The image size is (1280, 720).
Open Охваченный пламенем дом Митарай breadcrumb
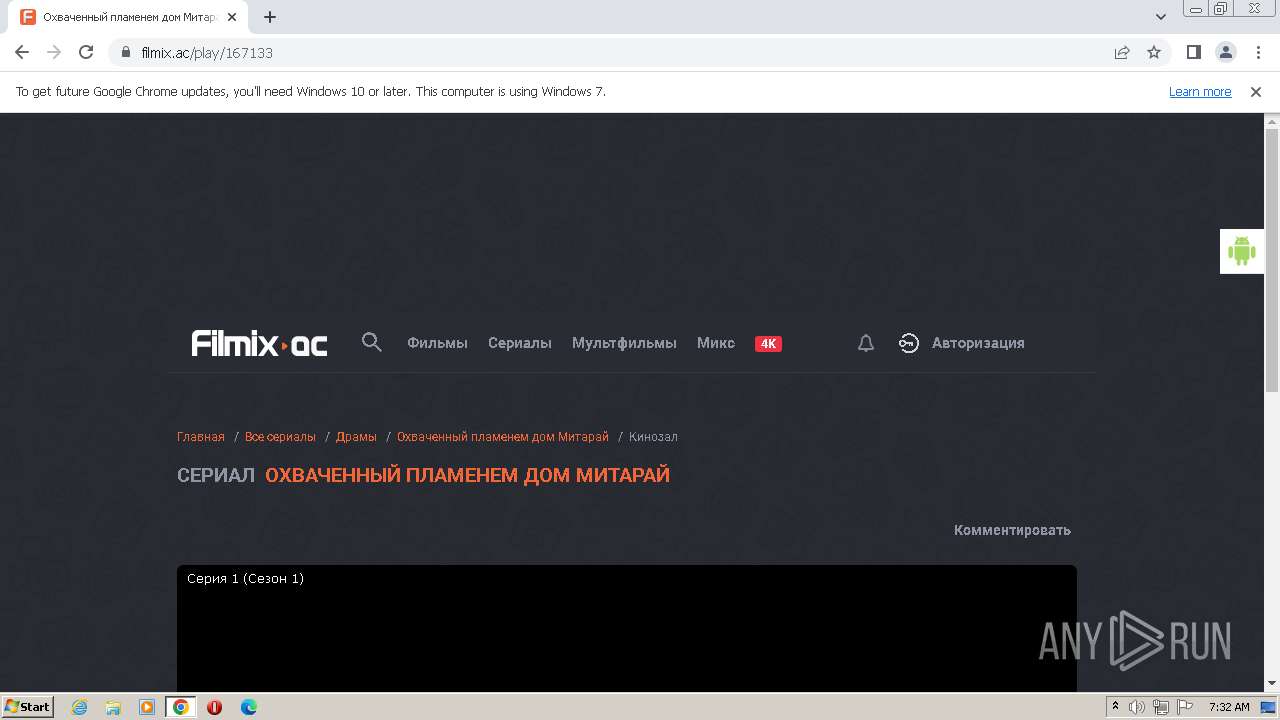(x=503, y=437)
